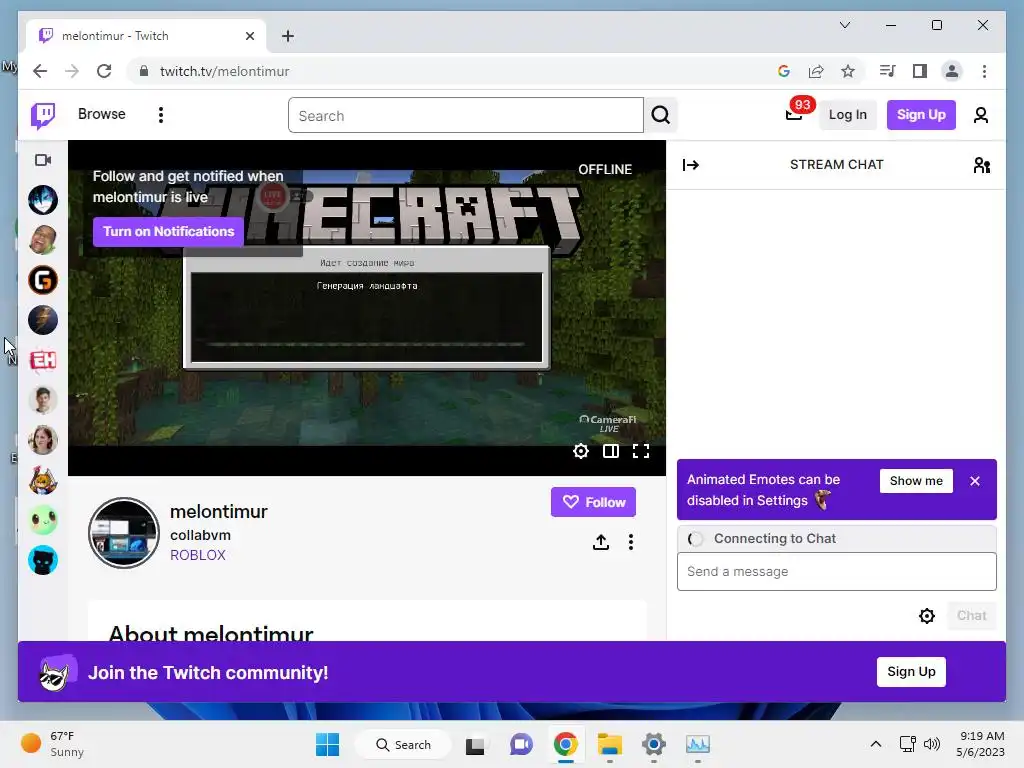Click the Twitch logo home icon
This screenshot has width=1024, height=768.
pyautogui.click(x=43, y=116)
